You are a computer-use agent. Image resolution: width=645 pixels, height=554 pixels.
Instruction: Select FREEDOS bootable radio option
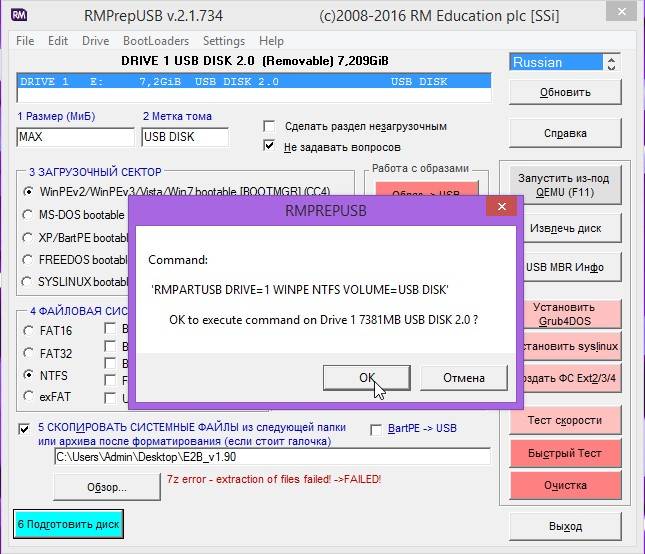[28, 260]
